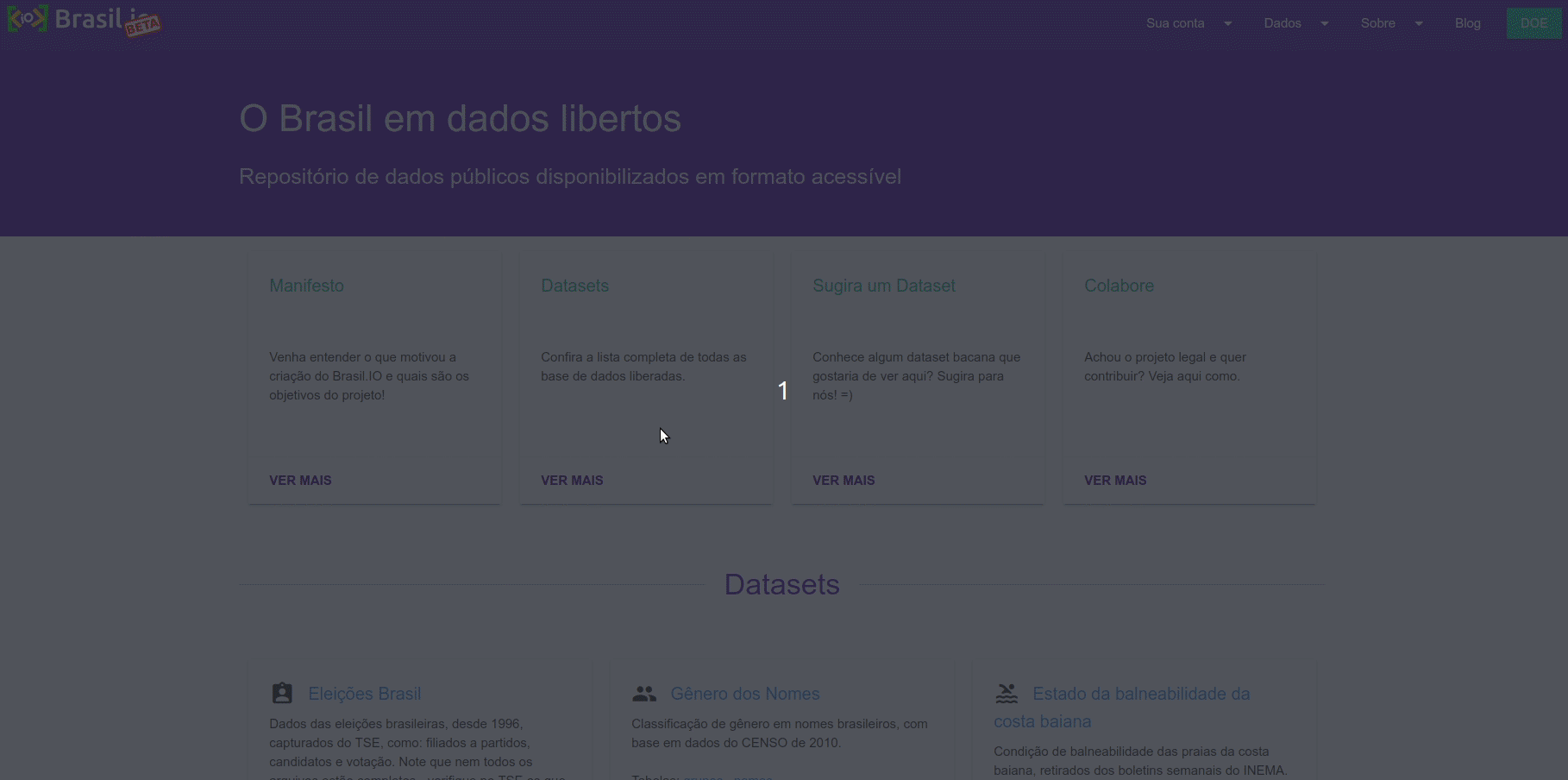Expand the Dados dropdown arrow
Viewport: 1568px width, 780px height.
click(x=1325, y=23)
